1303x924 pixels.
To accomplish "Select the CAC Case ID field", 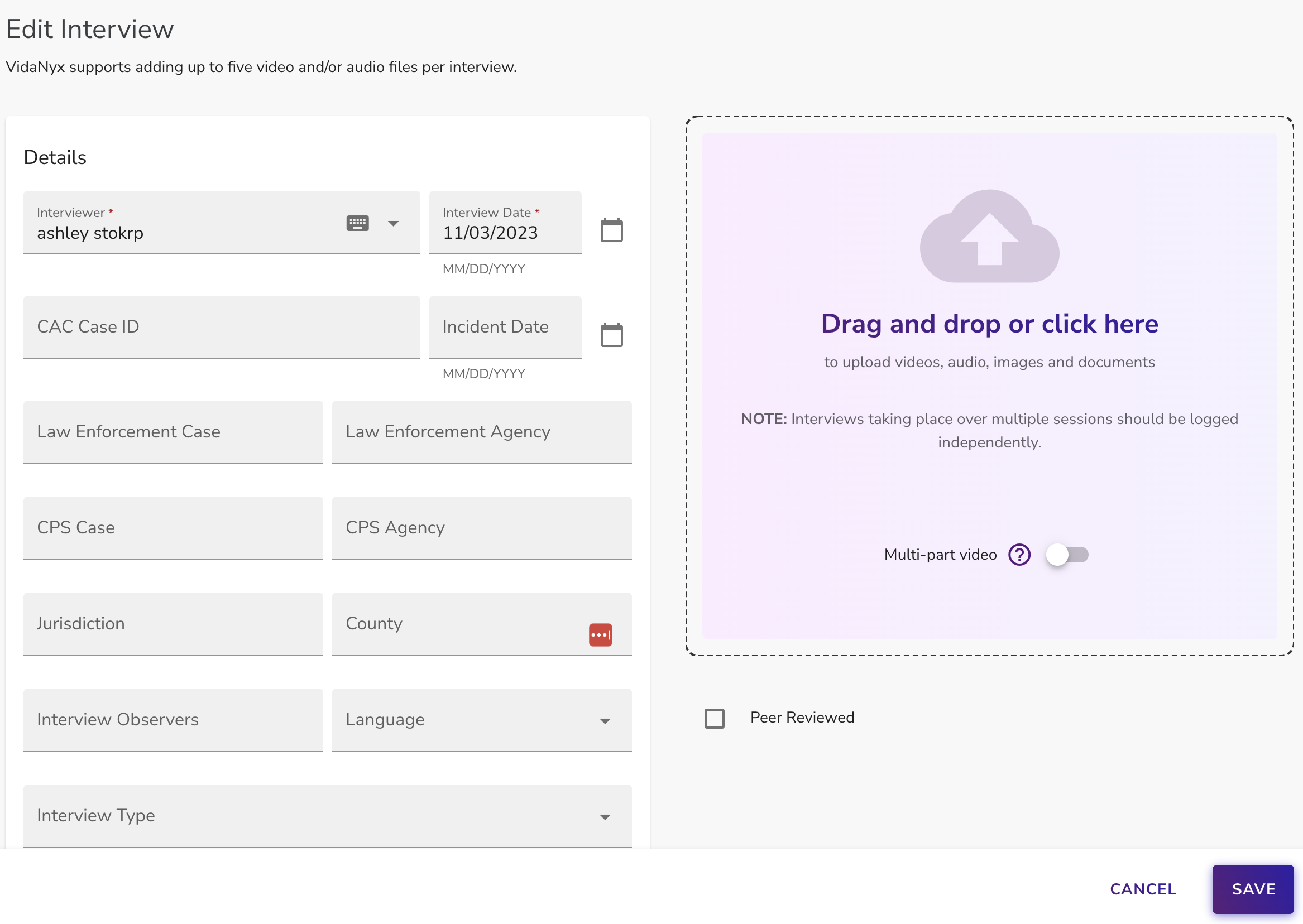I will (222, 327).
